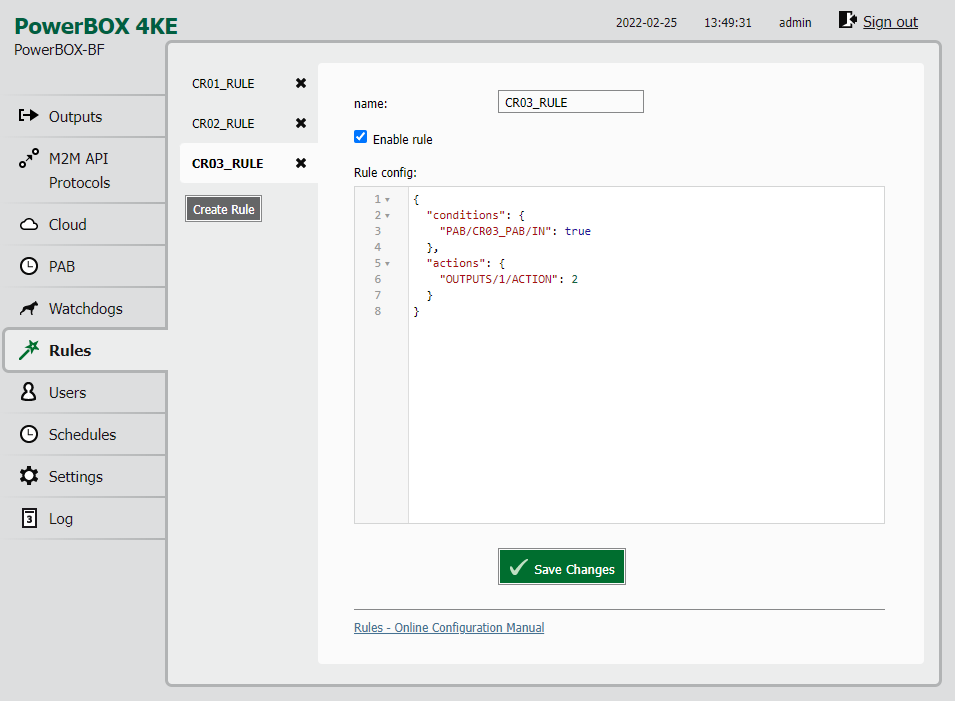Focus the rule name input field
This screenshot has height=701, width=955.
coord(571,102)
